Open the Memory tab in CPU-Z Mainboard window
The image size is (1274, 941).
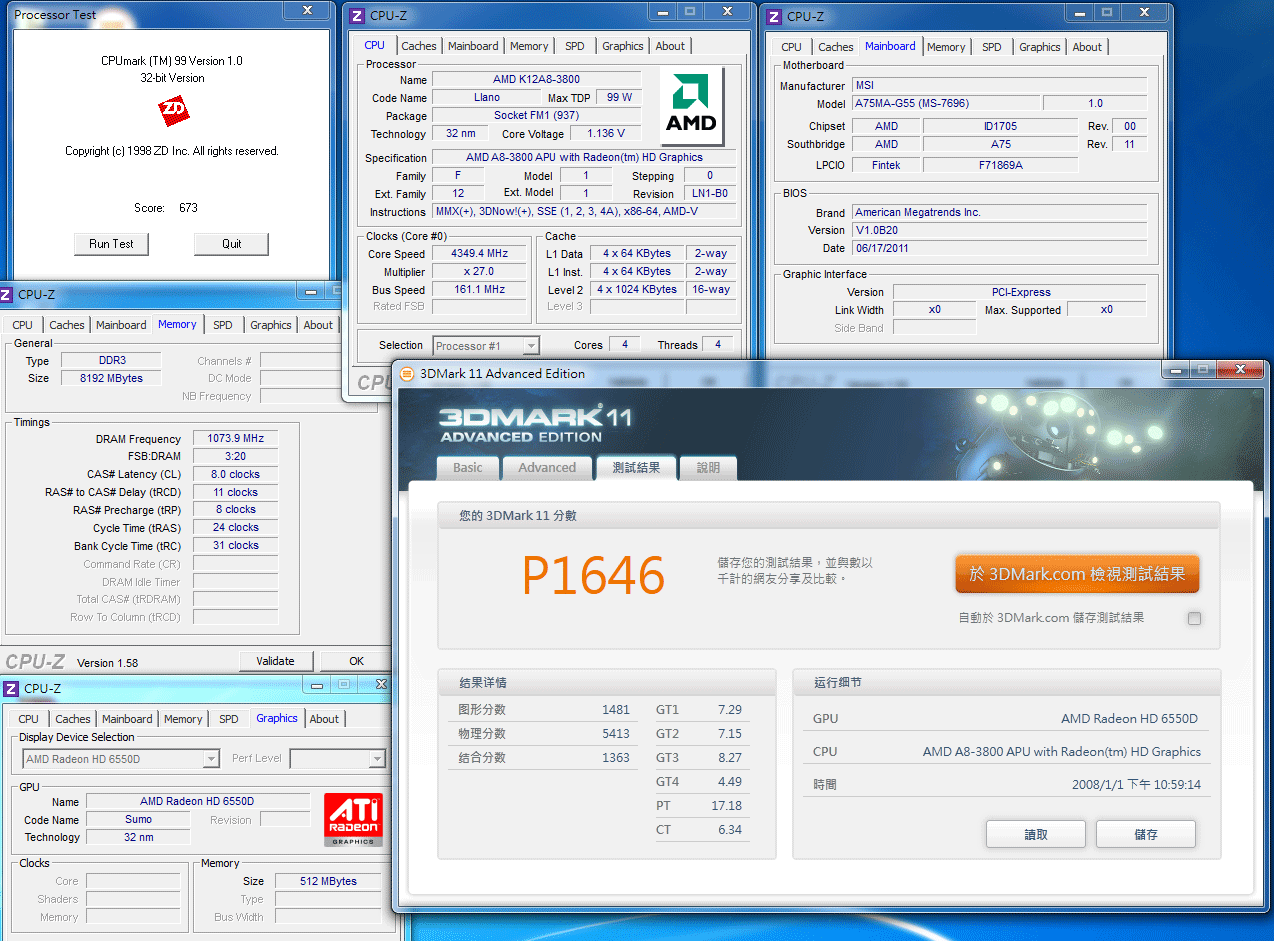[946, 47]
